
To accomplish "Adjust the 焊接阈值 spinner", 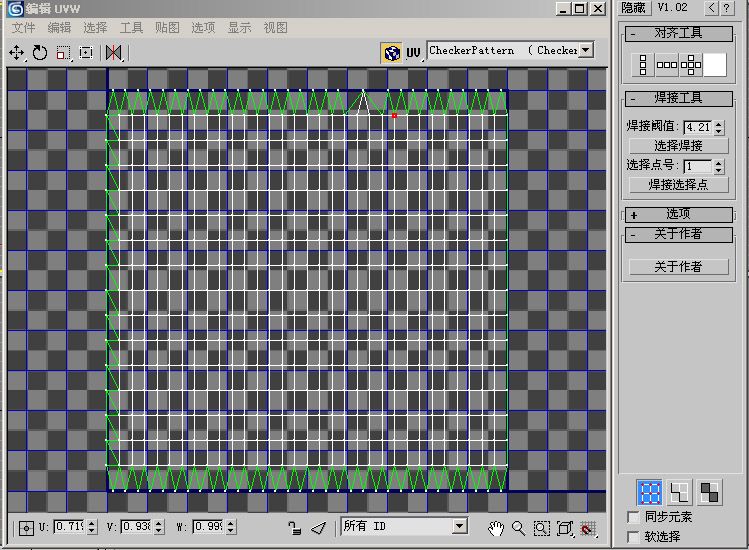I will 719,127.
